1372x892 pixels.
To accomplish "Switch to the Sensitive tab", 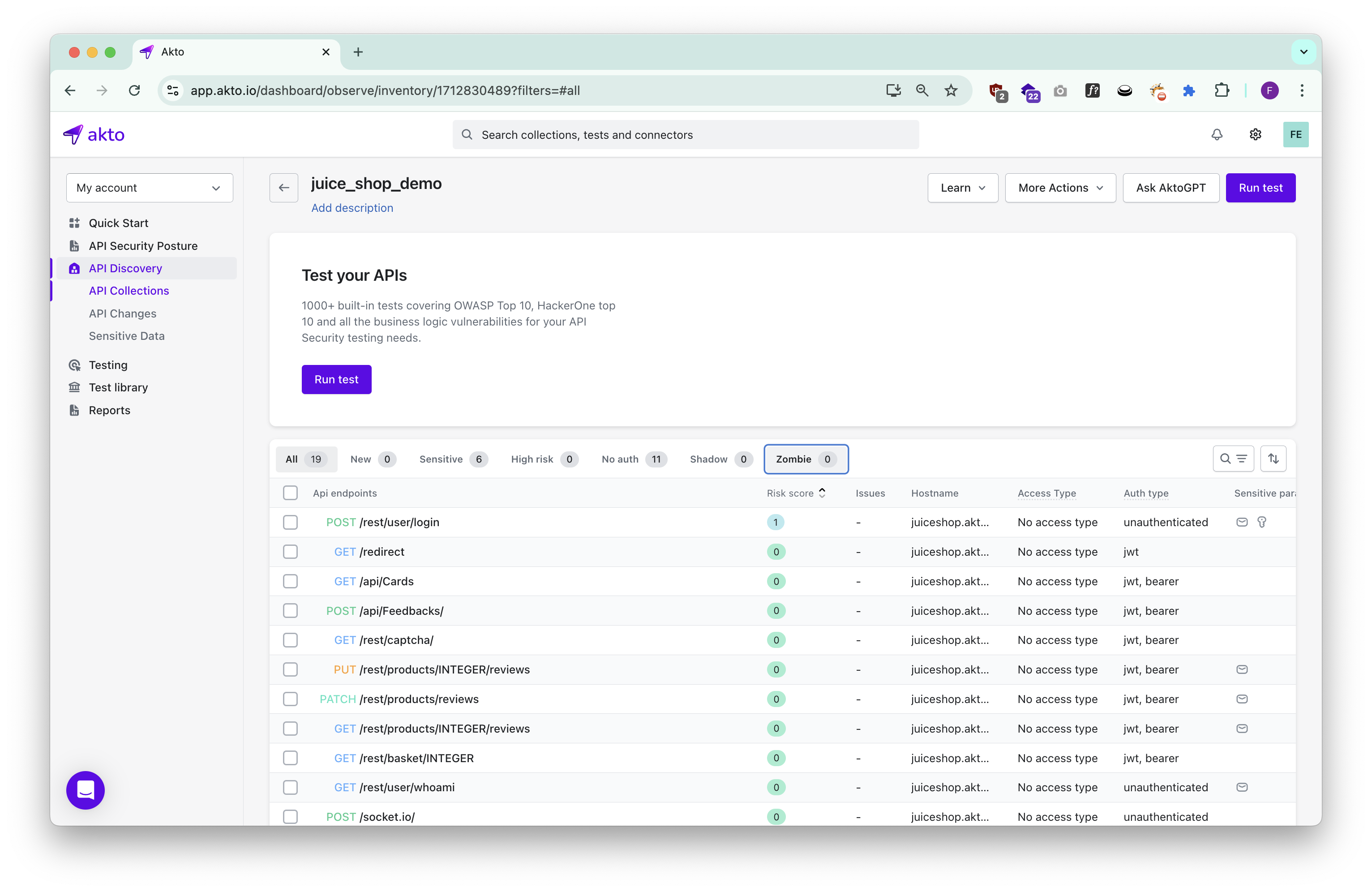I will (x=453, y=459).
